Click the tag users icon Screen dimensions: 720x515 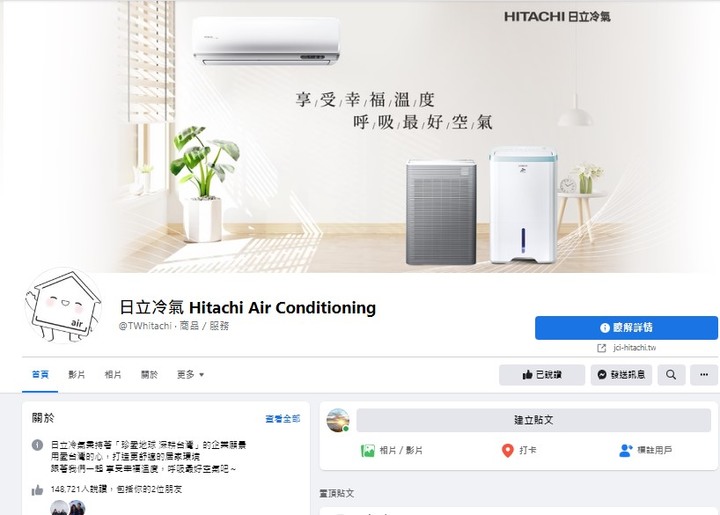point(625,450)
